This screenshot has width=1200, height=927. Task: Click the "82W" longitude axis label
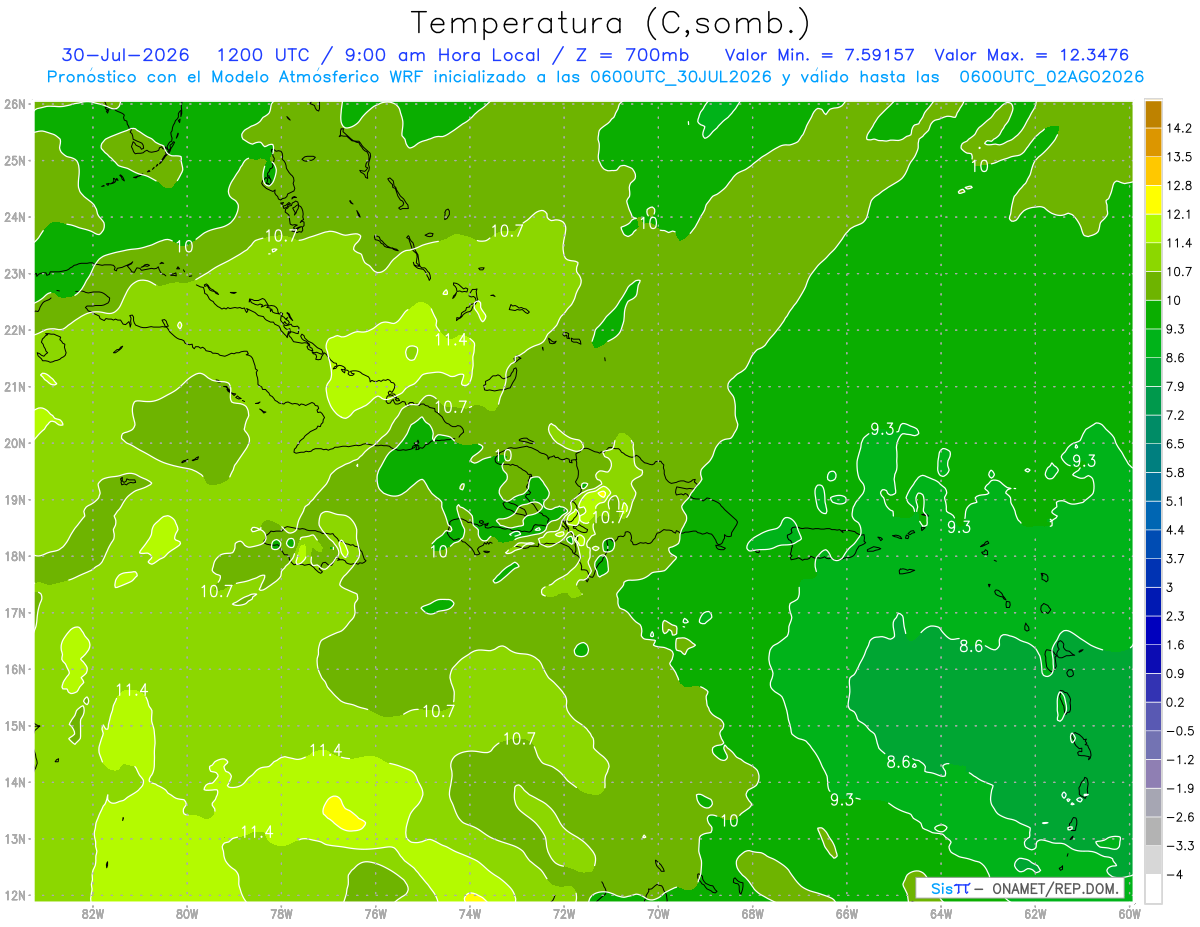(93, 914)
